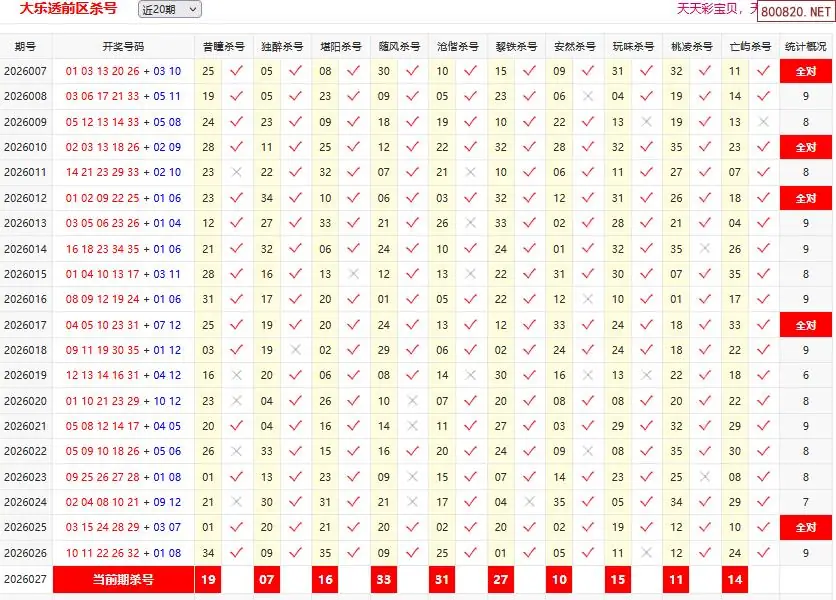This screenshot has height=600, width=836.
Task: Click the 800820.NET site box
Action: click(x=796, y=12)
